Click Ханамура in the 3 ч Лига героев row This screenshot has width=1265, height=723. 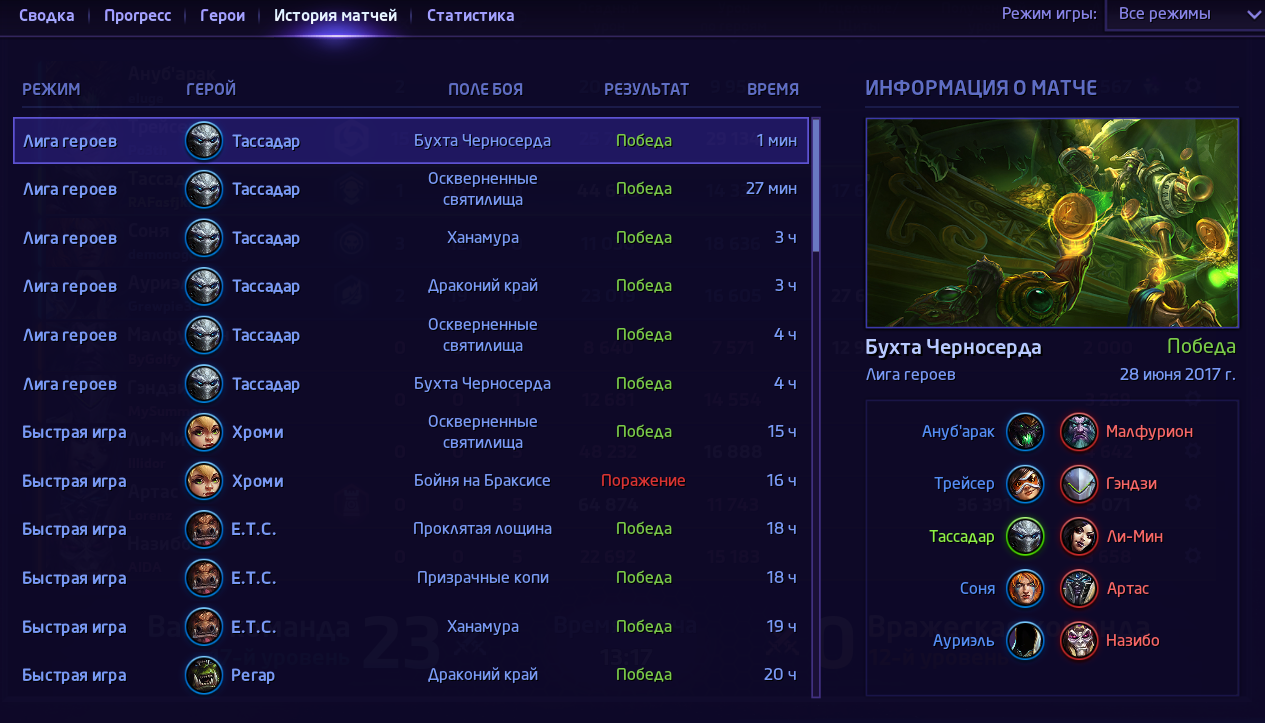[x=482, y=238]
